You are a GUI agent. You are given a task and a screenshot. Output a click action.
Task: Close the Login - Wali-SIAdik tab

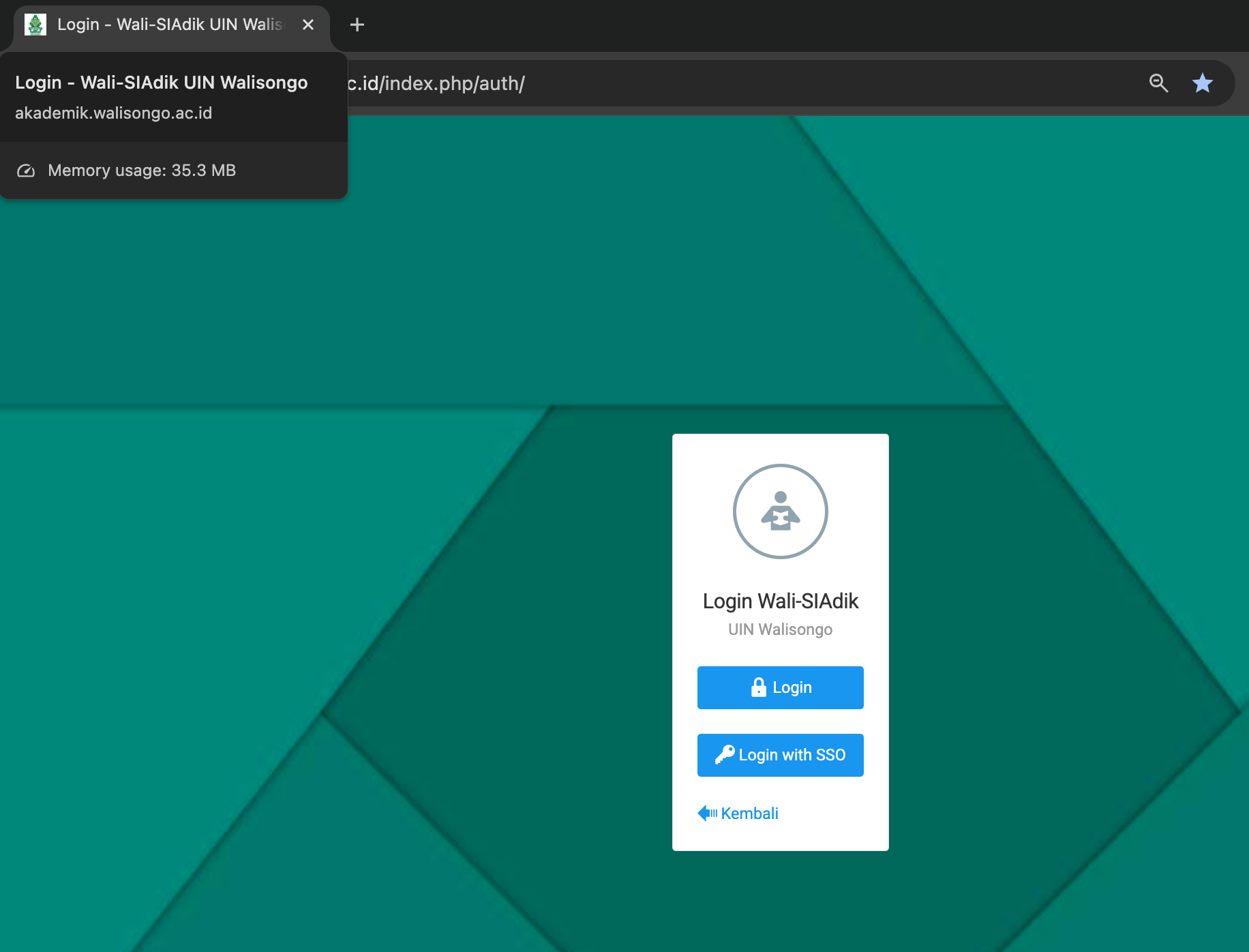pyautogui.click(x=308, y=25)
